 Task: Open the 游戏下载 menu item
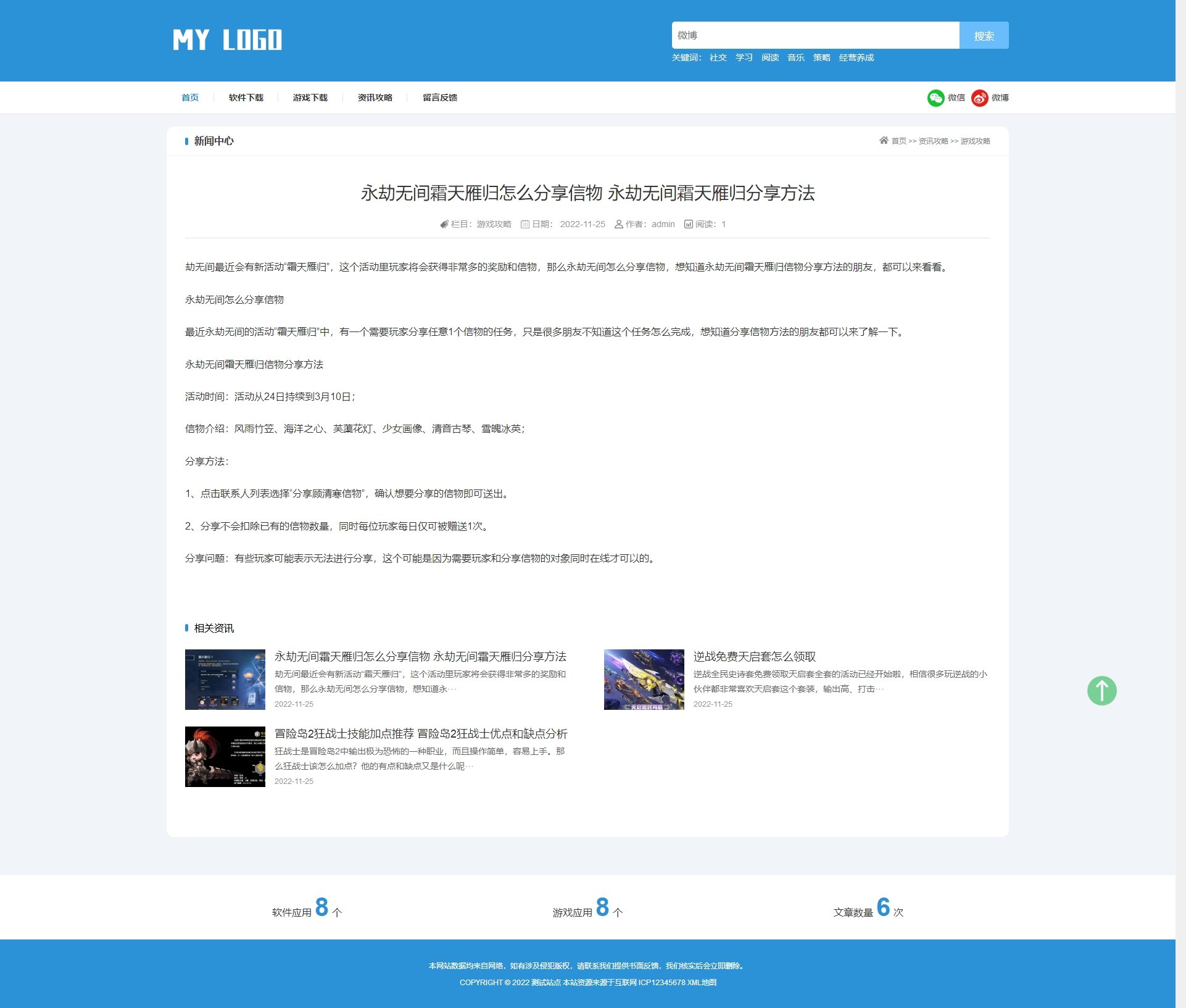(x=311, y=98)
